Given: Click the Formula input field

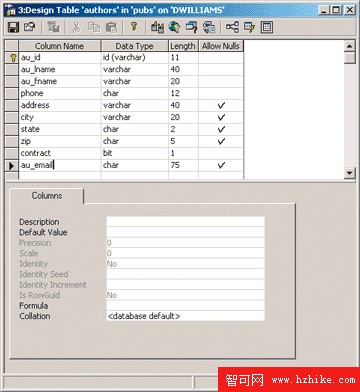Looking at the screenshot, I should pos(185,306).
